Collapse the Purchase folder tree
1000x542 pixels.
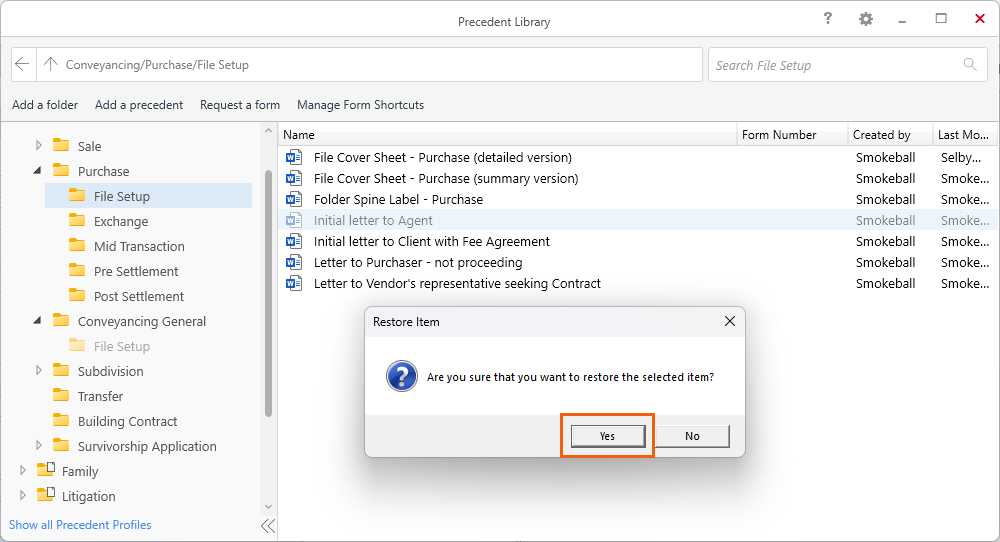pos(38,171)
